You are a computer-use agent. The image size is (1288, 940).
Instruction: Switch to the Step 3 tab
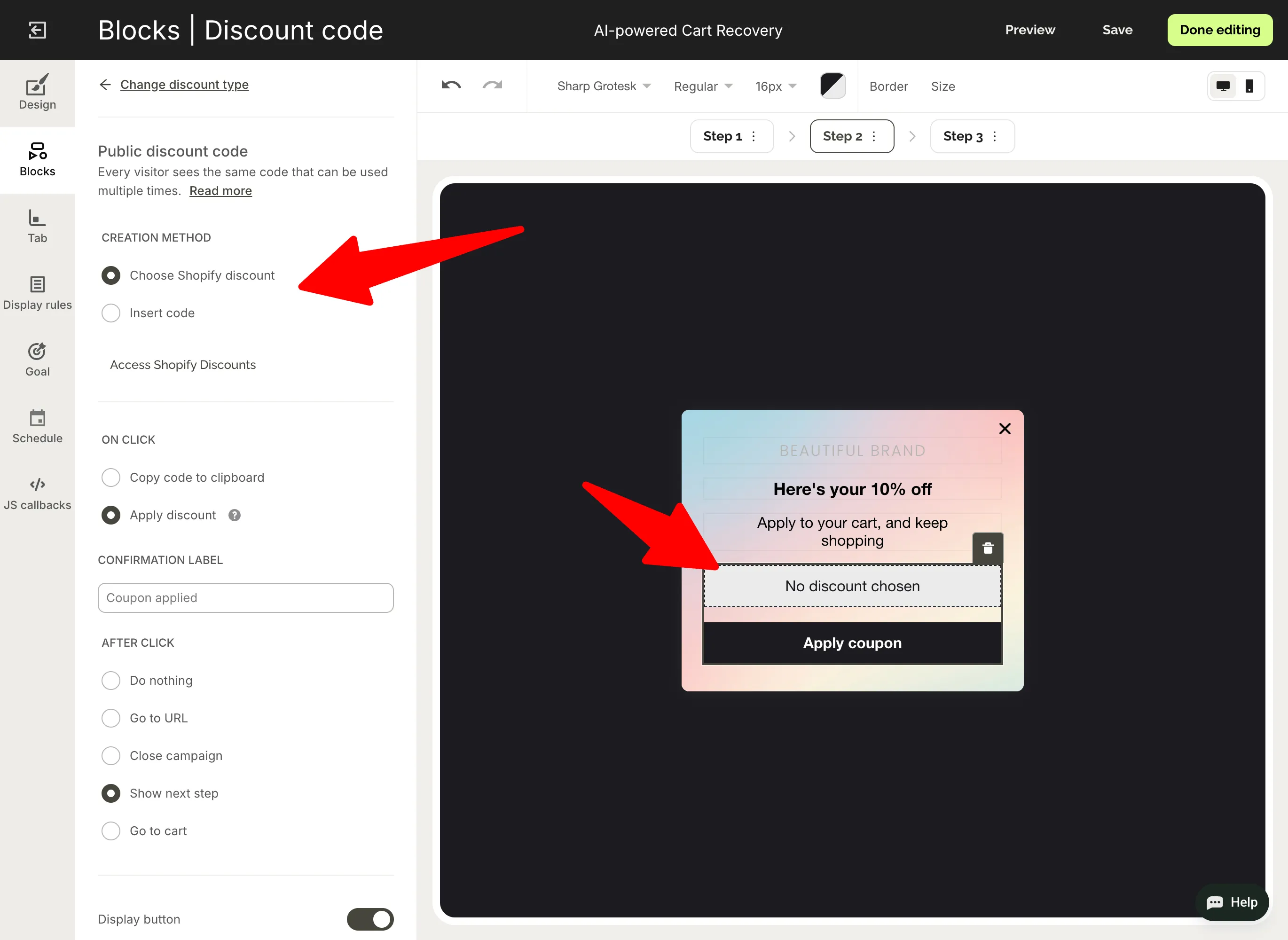click(x=962, y=136)
